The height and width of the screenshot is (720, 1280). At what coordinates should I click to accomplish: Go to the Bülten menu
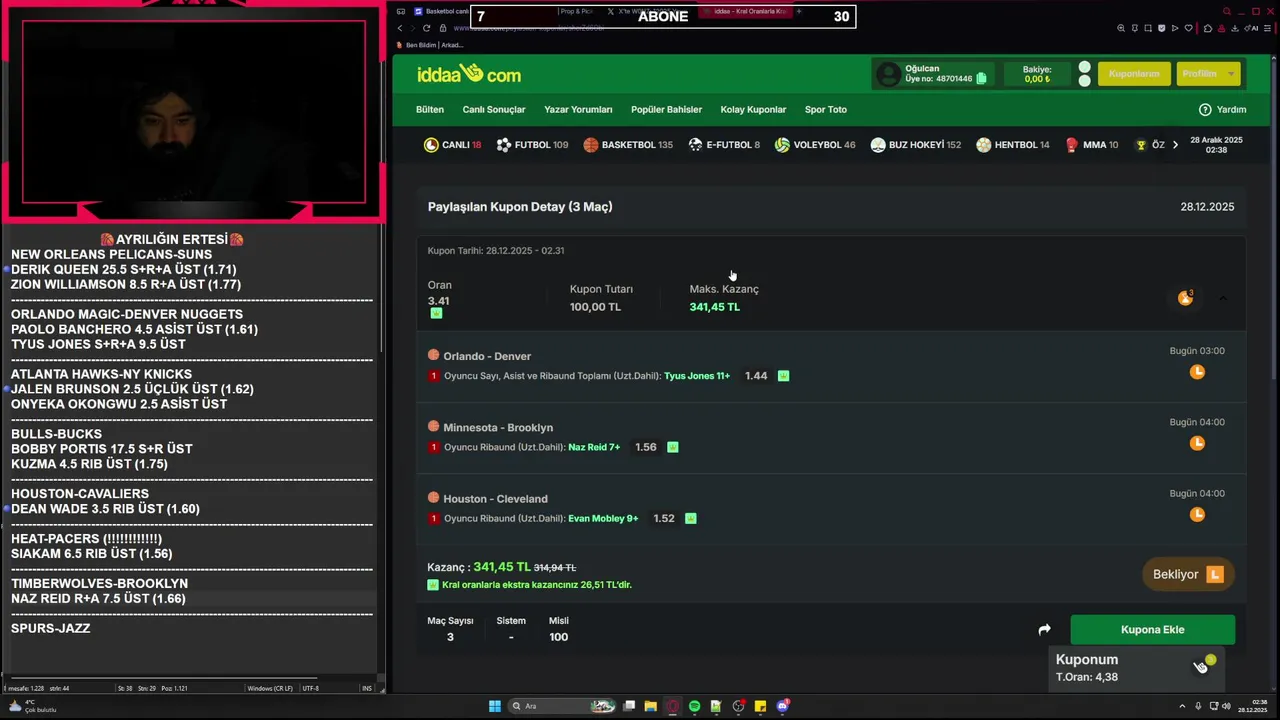click(x=430, y=109)
